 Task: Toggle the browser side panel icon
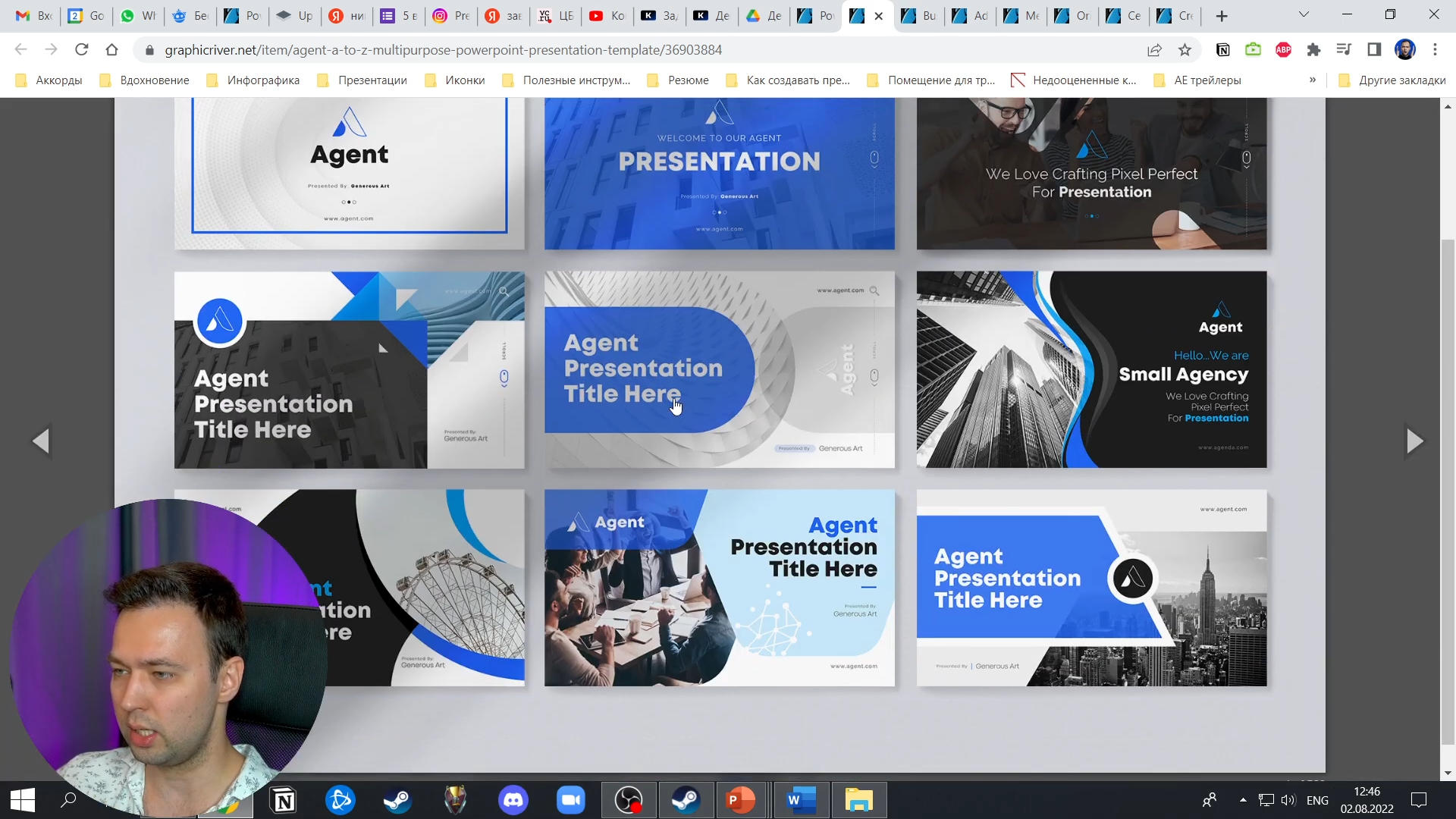coord(1374,50)
